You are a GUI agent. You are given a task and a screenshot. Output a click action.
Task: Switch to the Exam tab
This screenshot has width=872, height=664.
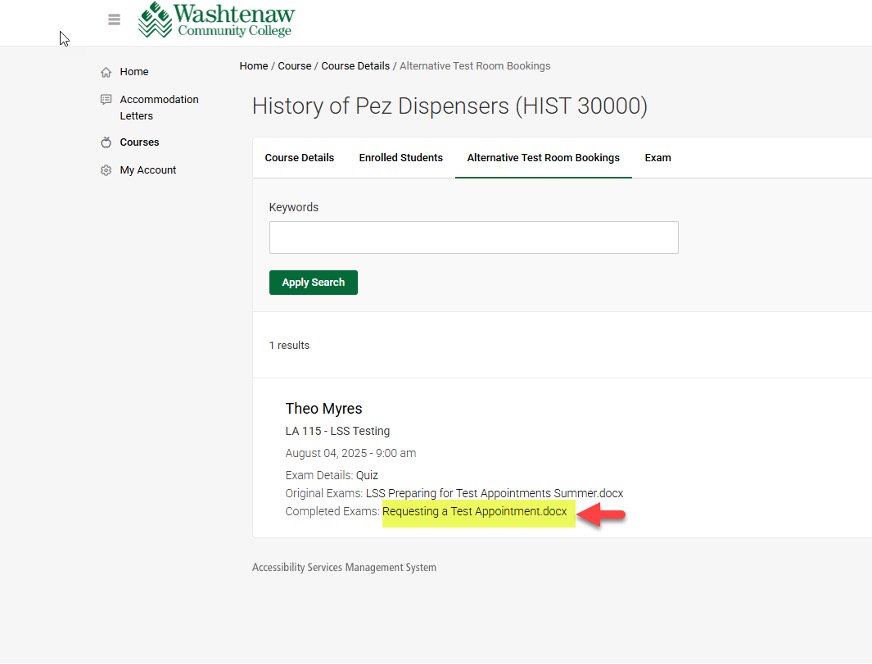coord(658,158)
